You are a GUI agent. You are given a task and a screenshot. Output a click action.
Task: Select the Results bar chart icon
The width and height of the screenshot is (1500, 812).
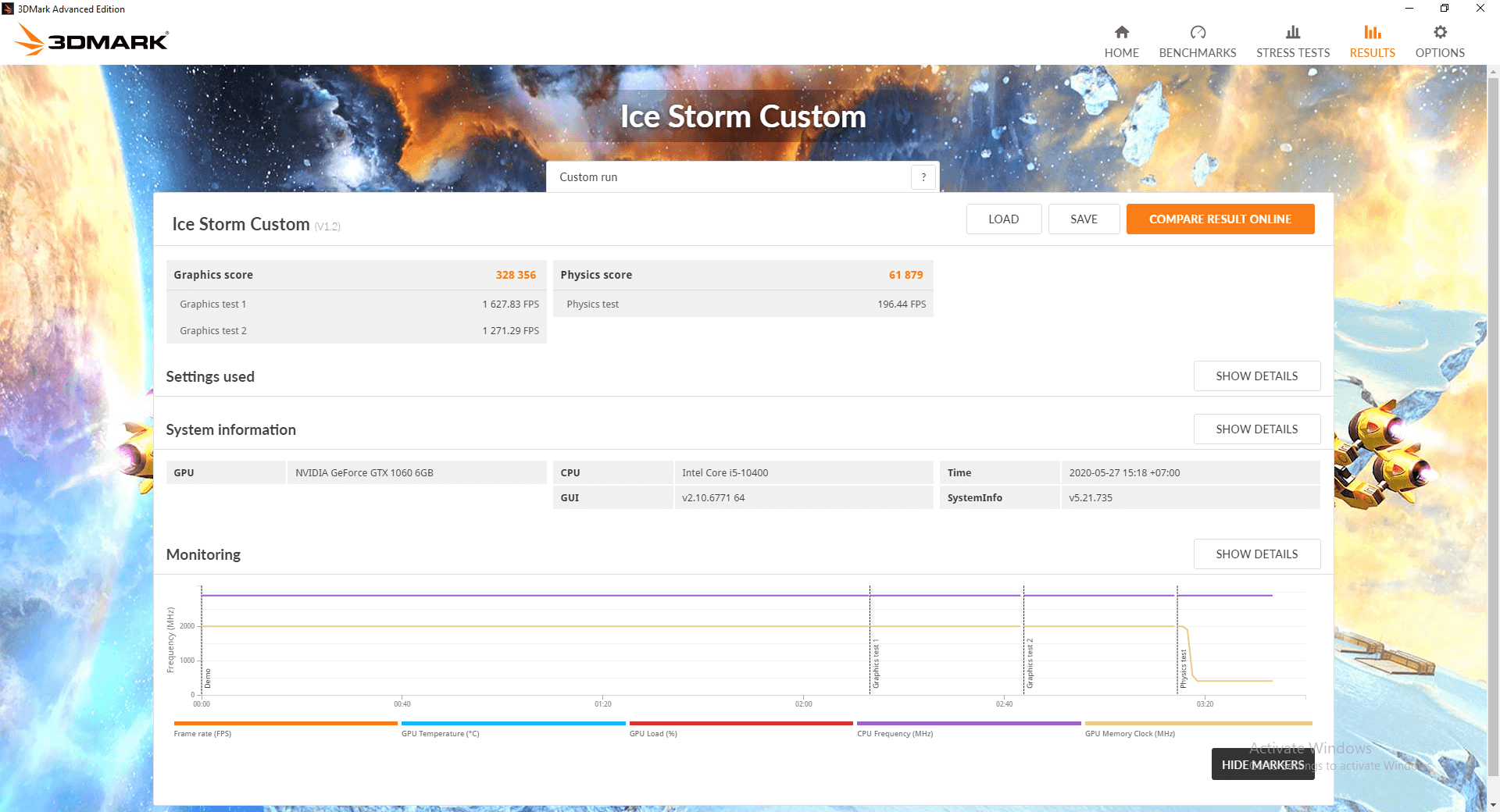1373,32
